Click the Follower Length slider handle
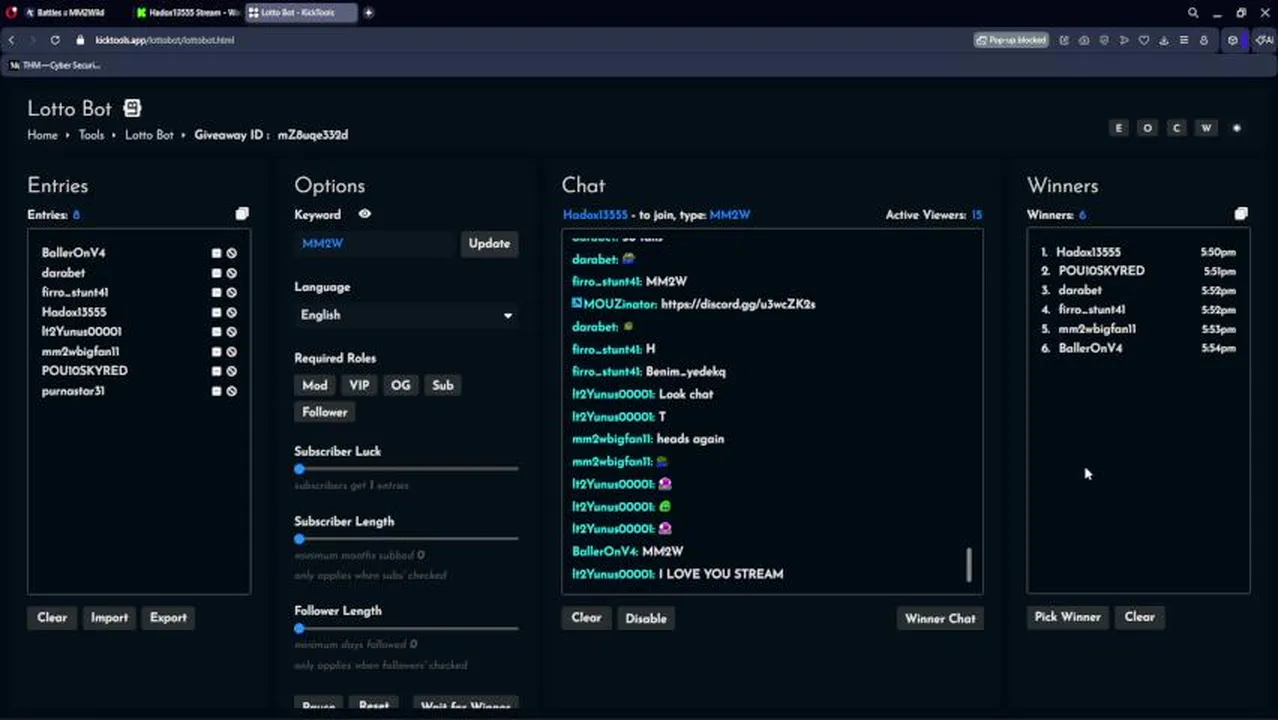The height and width of the screenshot is (720, 1278). pos(299,628)
